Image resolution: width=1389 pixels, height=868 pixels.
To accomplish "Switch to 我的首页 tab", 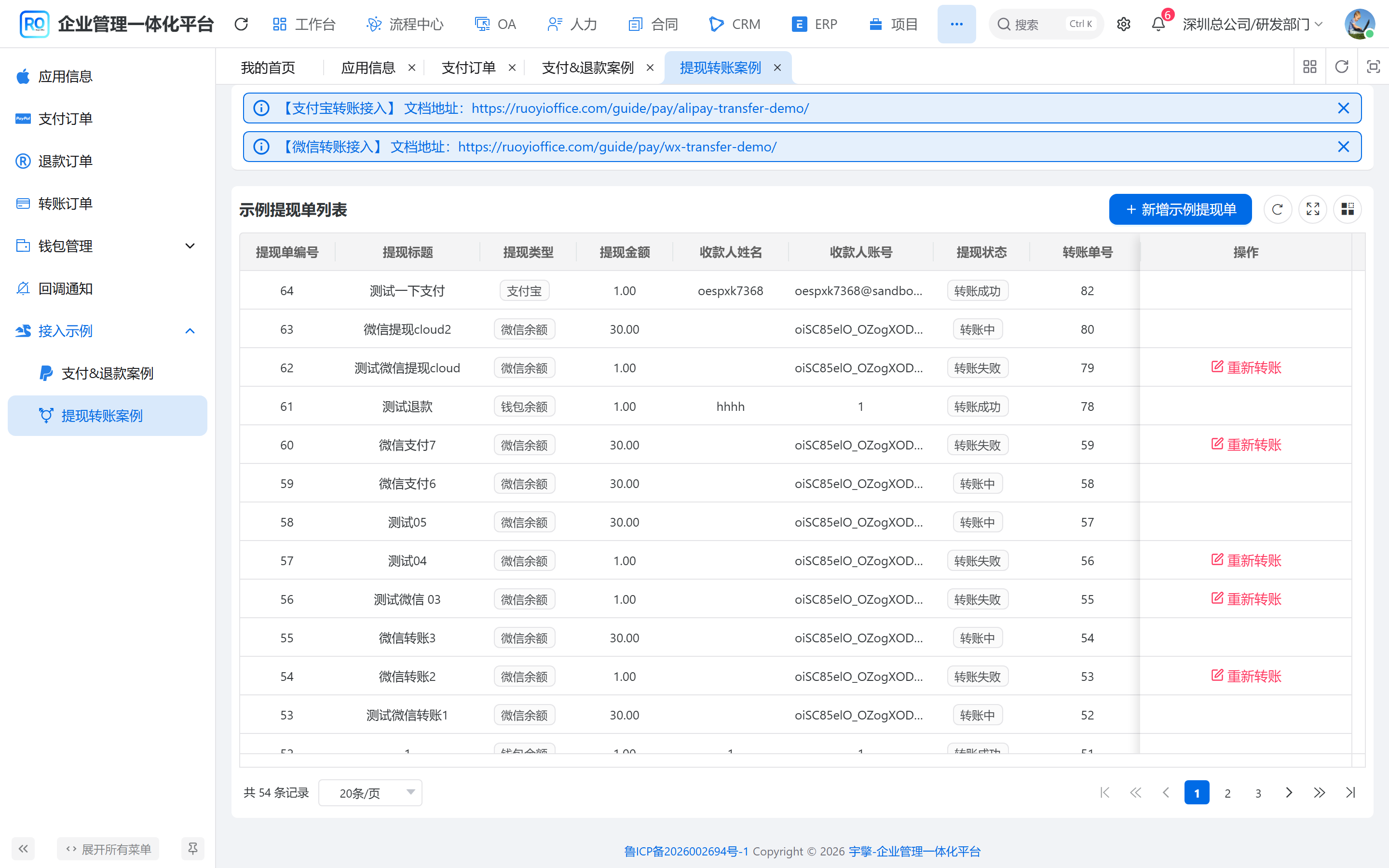I will pyautogui.click(x=268, y=67).
